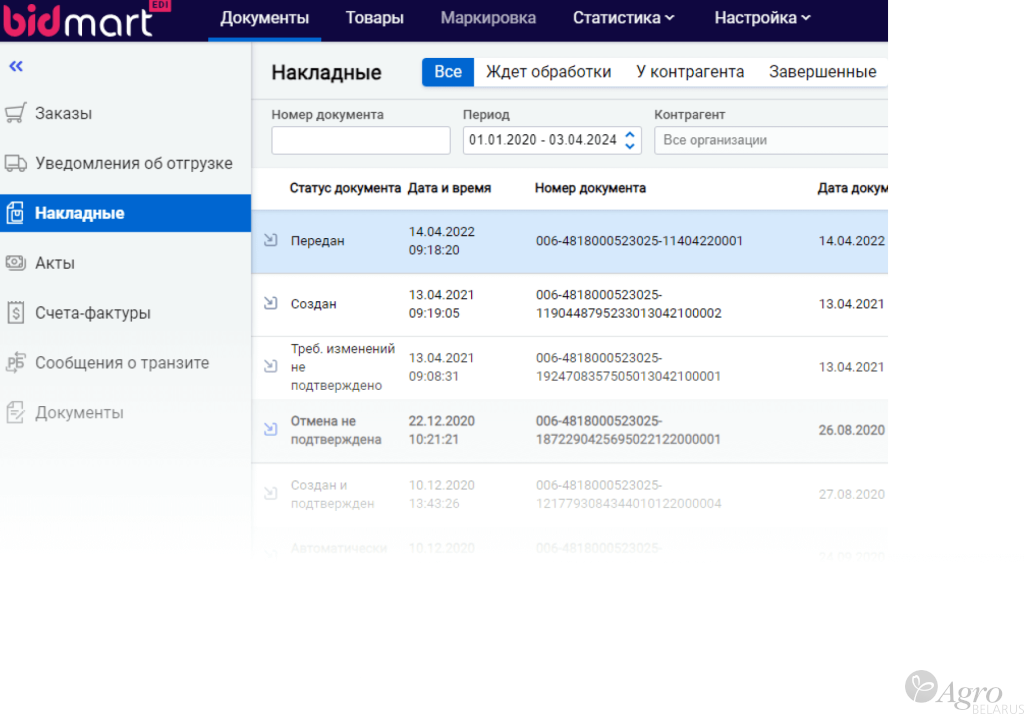Sort by Дата и время column header
Viewport: 1024px width, 714px height.
click(x=449, y=188)
